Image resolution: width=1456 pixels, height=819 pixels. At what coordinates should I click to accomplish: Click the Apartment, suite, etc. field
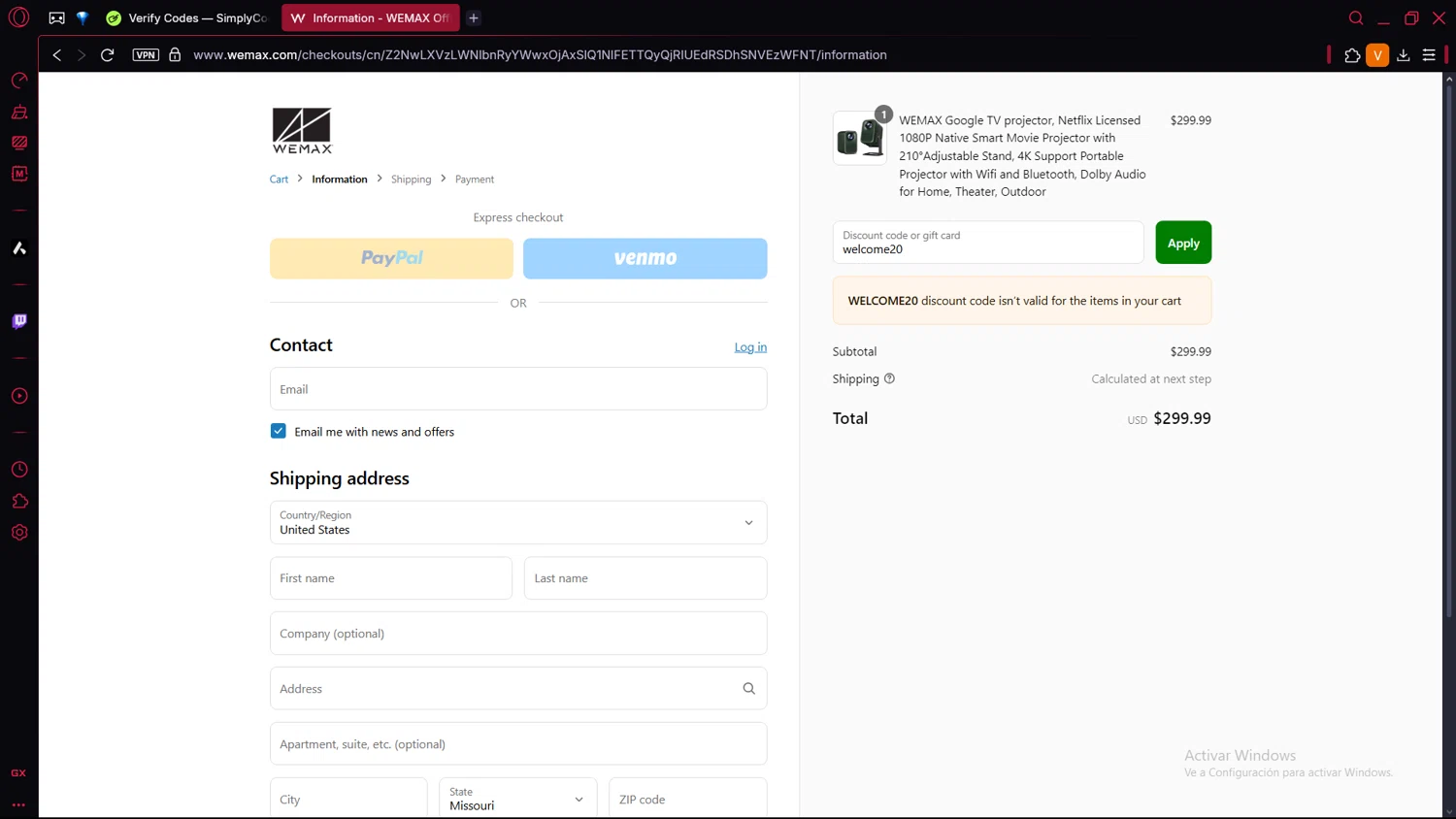point(518,744)
